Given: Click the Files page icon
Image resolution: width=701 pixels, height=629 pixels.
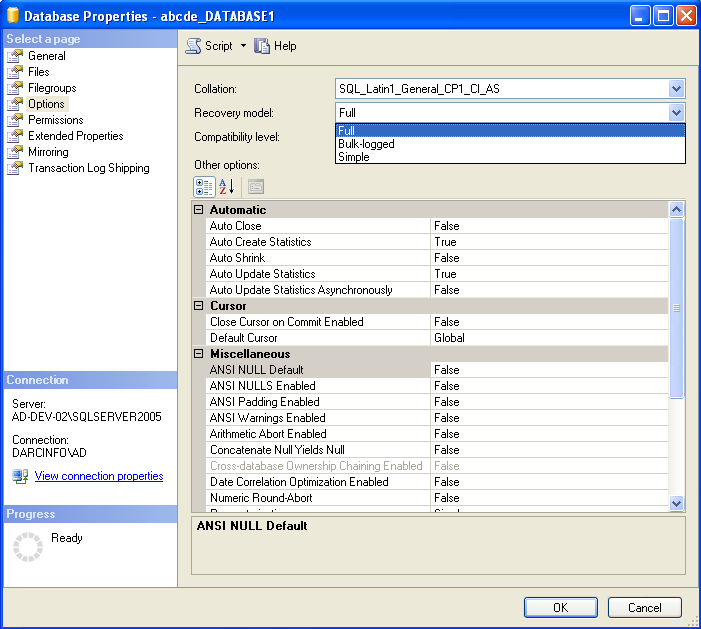Looking at the screenshot, I should pyautogui.click(x=15, y=72).
